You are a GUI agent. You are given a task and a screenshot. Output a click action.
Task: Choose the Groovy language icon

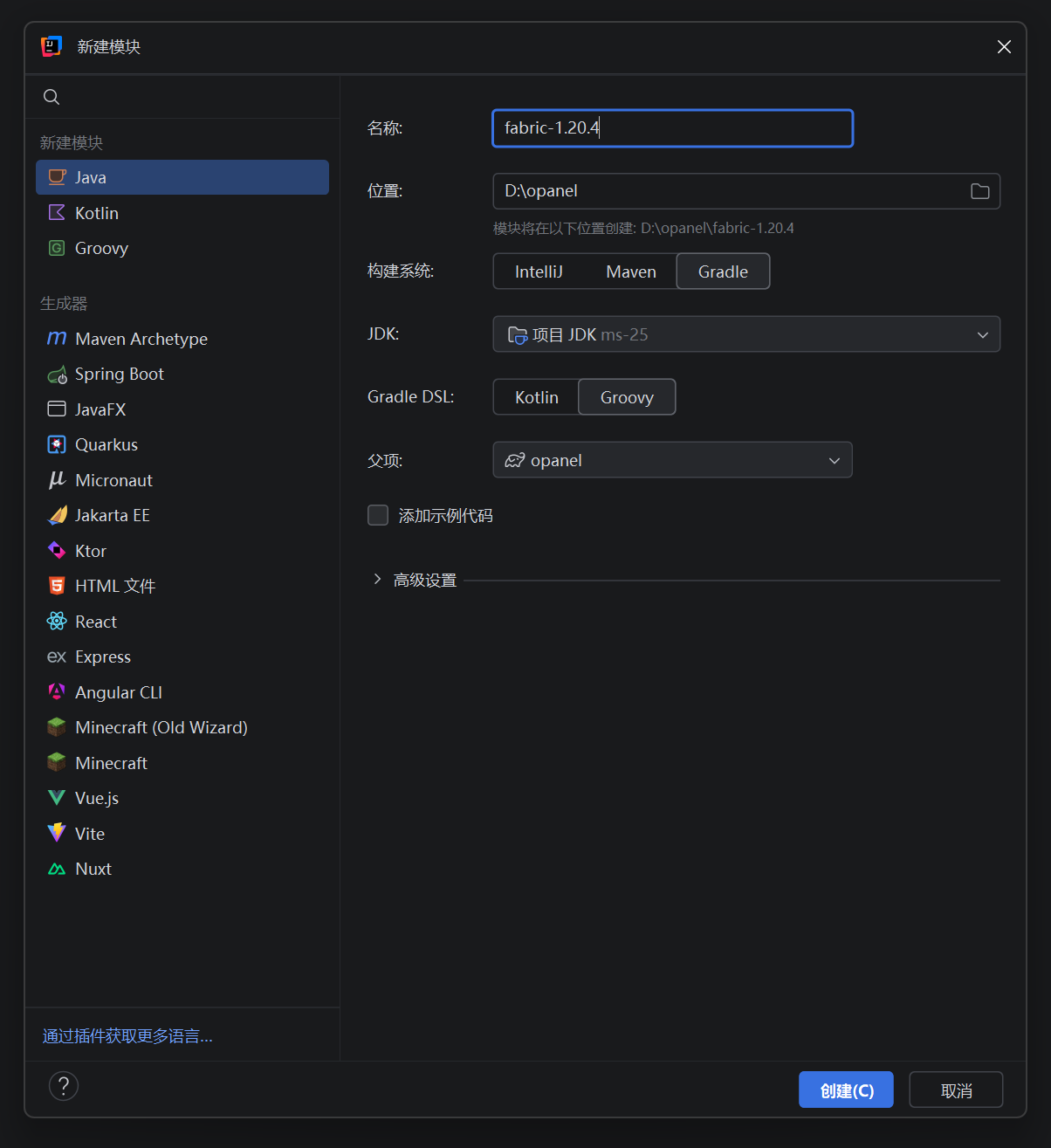coord(57,248)
